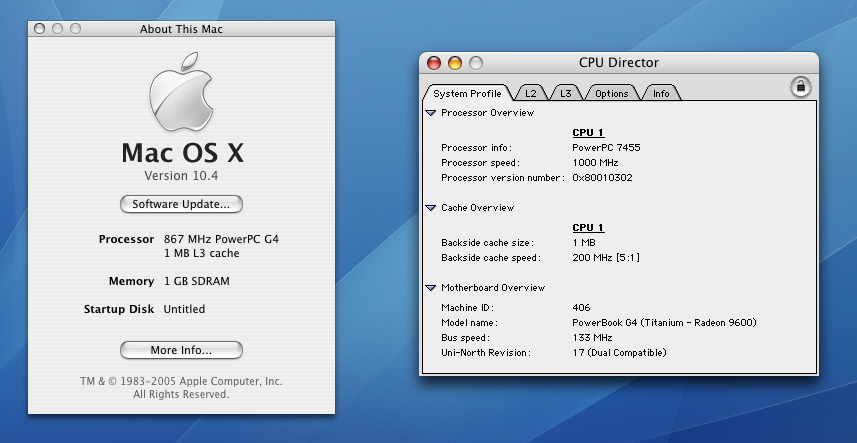This screenshot has width=857, height=443.
Task: Zoom the CPU Director window
Action: [x=476, y=63]
